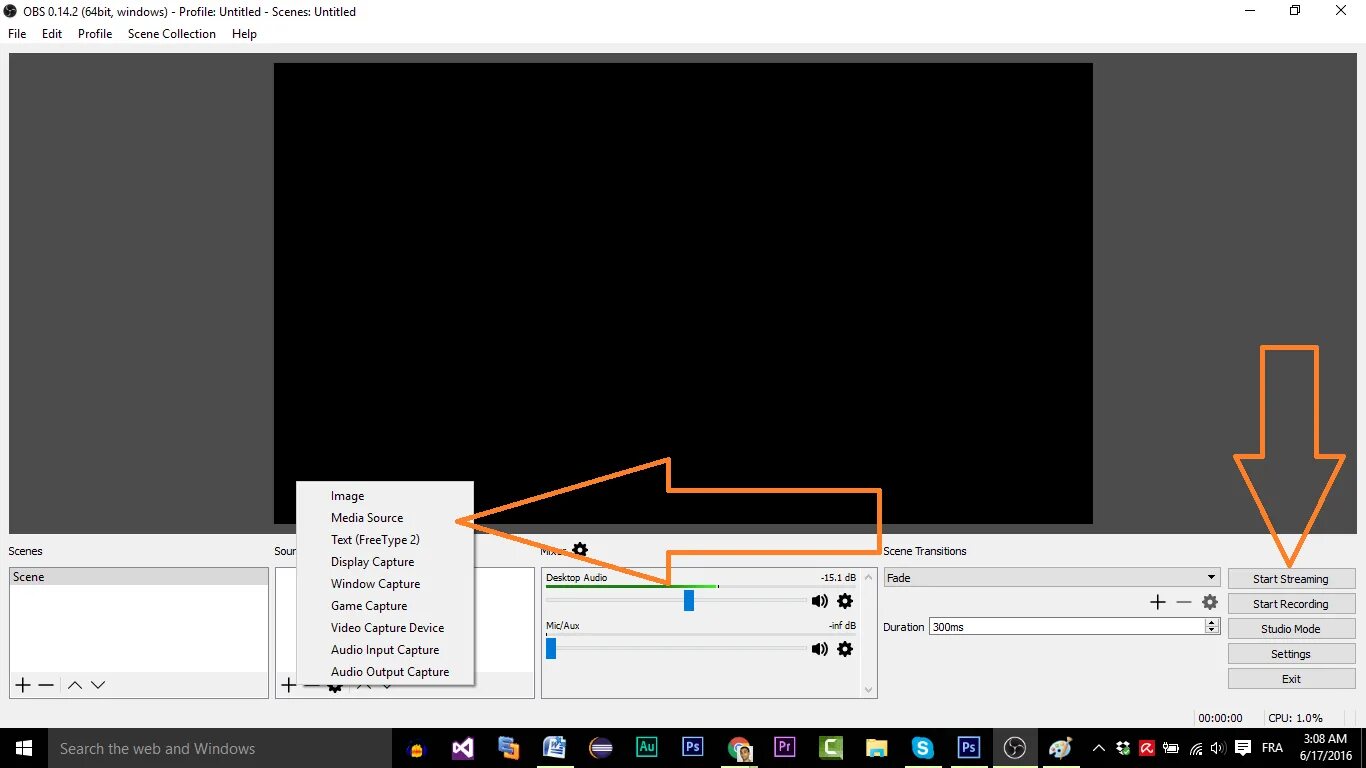Open the Action Center notifications icon
The width and height of the screenshot is (1366, 768).
point(1243,748)
